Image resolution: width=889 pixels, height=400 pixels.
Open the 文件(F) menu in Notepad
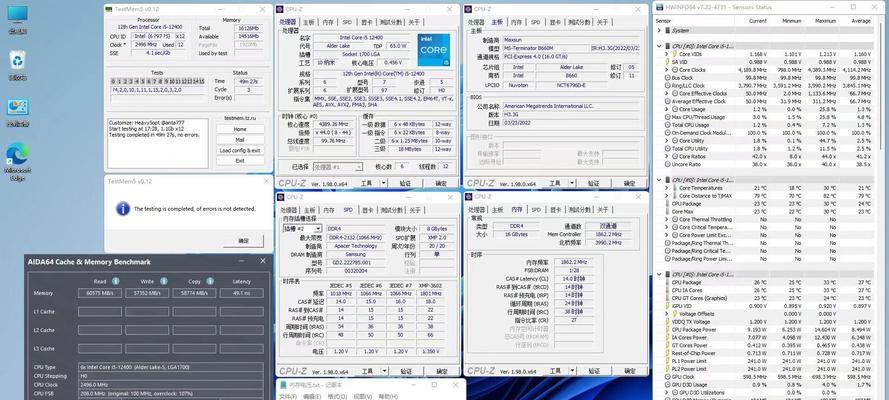point(289,397)
